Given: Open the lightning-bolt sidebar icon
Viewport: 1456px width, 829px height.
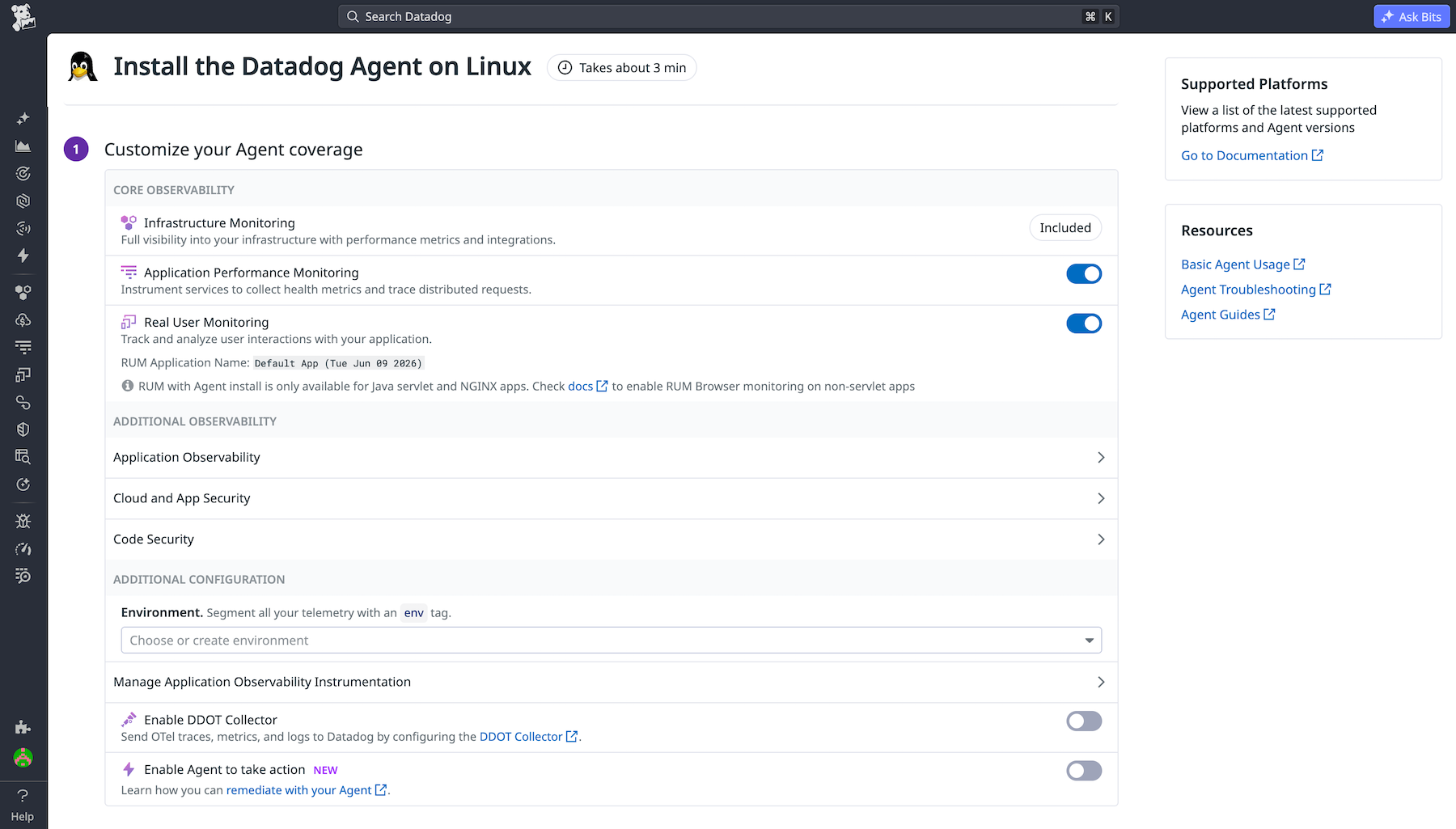Looking at the screenshot, I should tap(23, 256).
